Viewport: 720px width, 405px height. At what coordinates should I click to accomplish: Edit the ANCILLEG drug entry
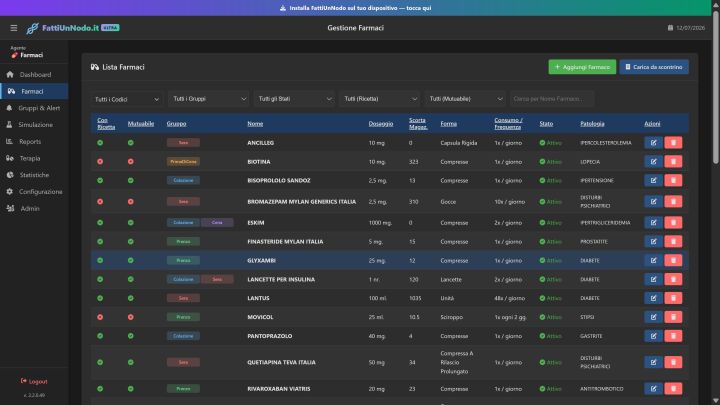(653, 143)
